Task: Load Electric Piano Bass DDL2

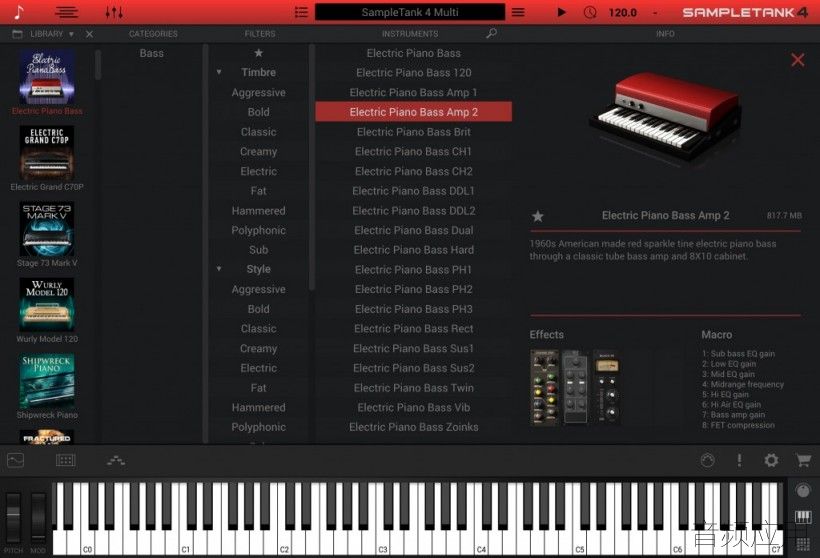Action: [x=414, y=211]
